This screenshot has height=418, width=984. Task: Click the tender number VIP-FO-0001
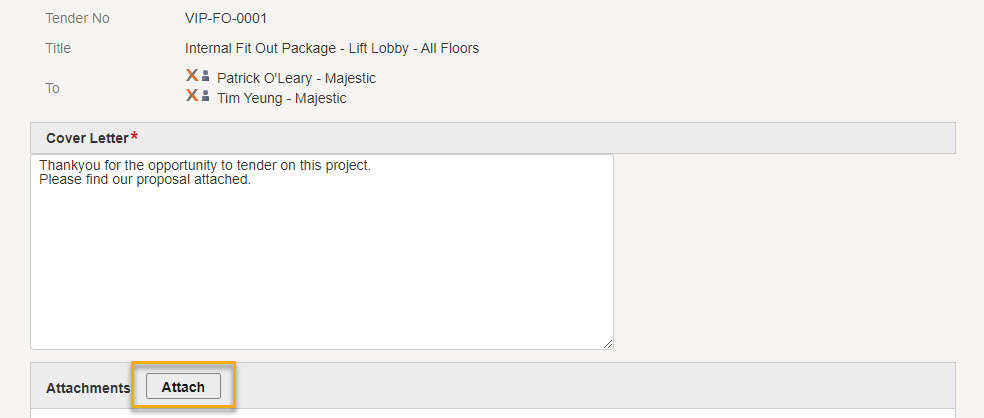pyautogui.click(x=226, y=18)
